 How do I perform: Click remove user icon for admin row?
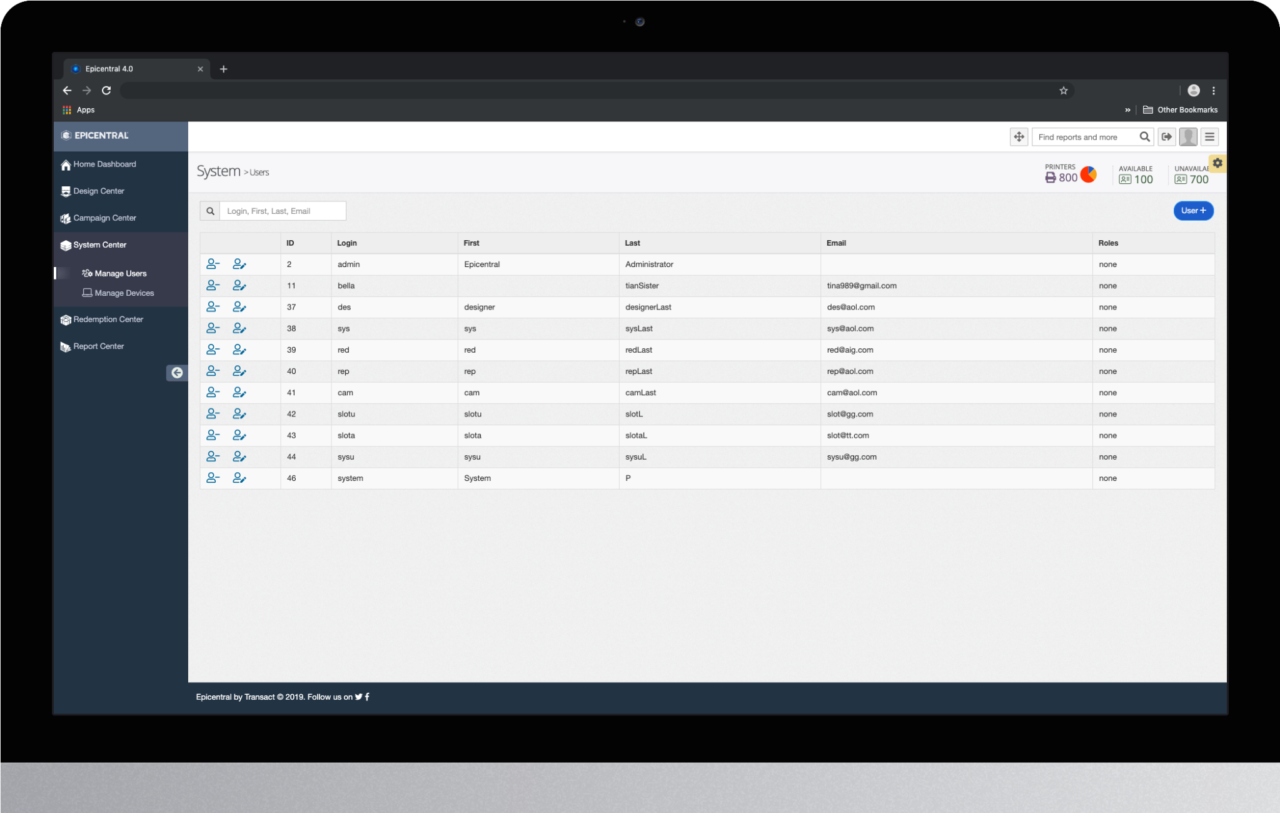coord(212,264)
